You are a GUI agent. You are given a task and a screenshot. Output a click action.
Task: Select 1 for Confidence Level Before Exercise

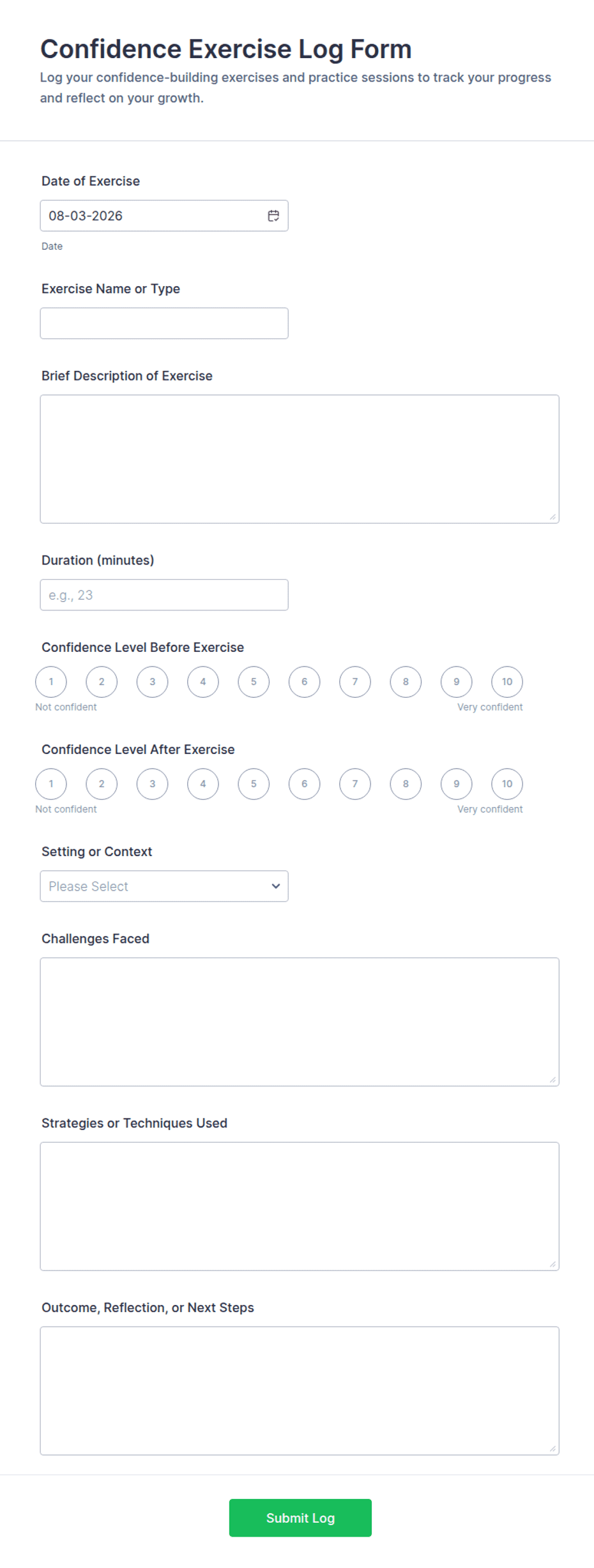51,682
